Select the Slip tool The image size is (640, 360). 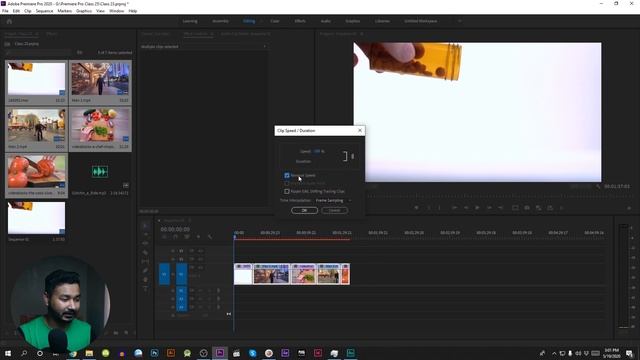(145, 261)
